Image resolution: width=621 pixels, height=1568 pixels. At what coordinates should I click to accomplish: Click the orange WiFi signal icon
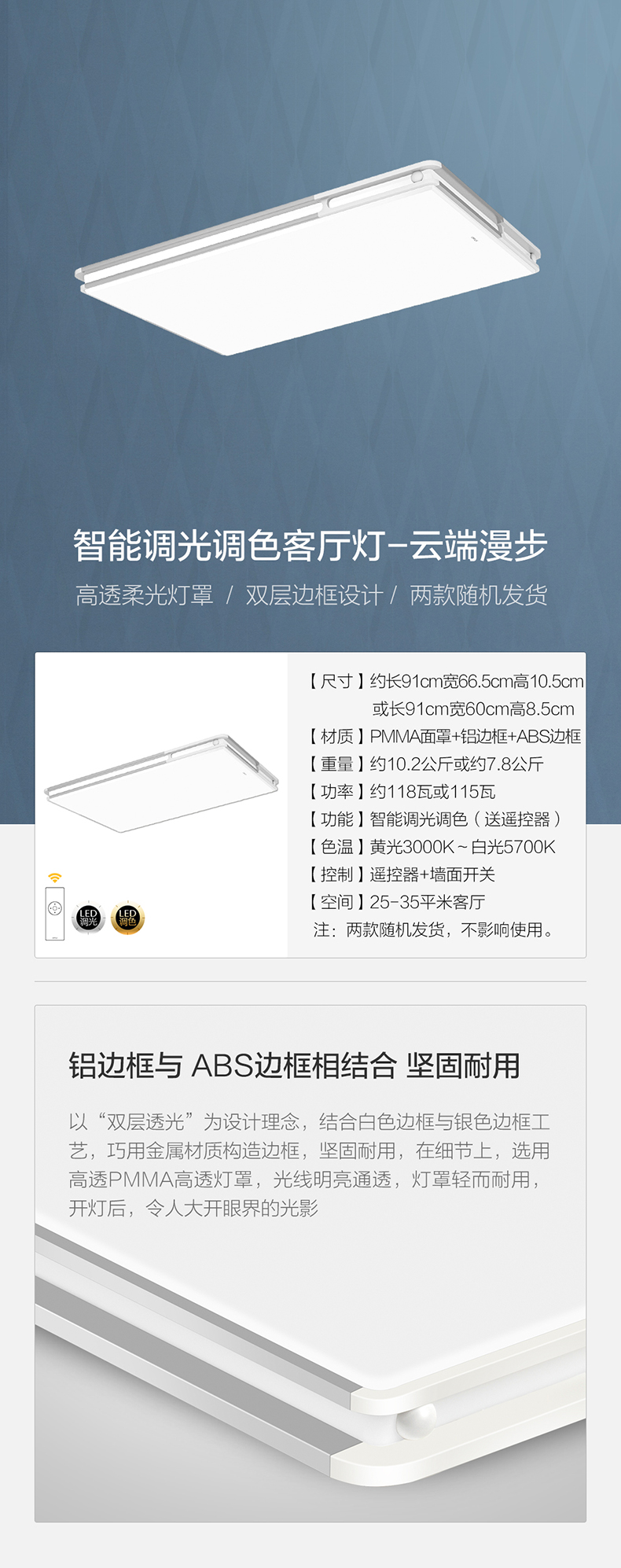click(54, 877)
